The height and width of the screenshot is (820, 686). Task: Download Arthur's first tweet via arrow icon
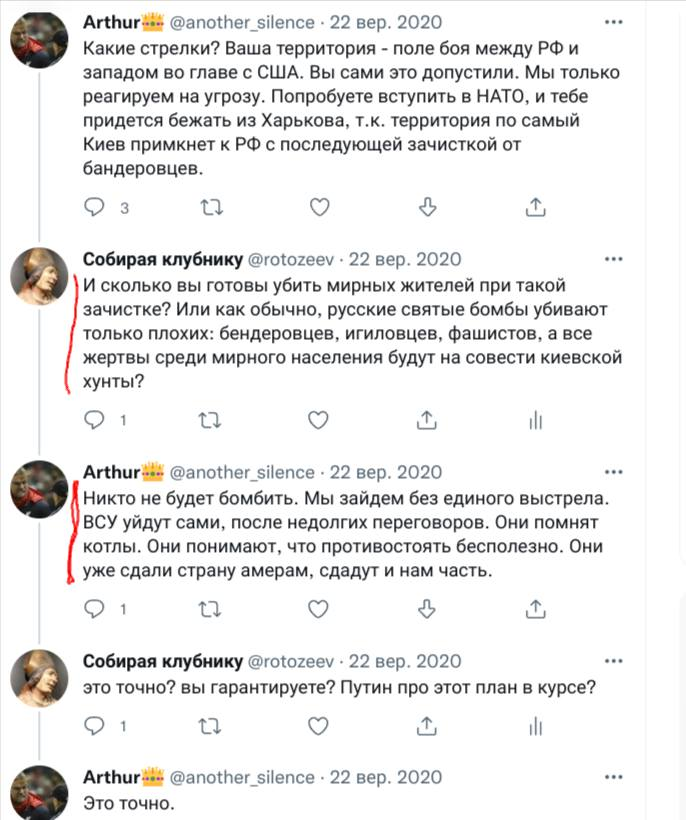[x=428, y=207]
